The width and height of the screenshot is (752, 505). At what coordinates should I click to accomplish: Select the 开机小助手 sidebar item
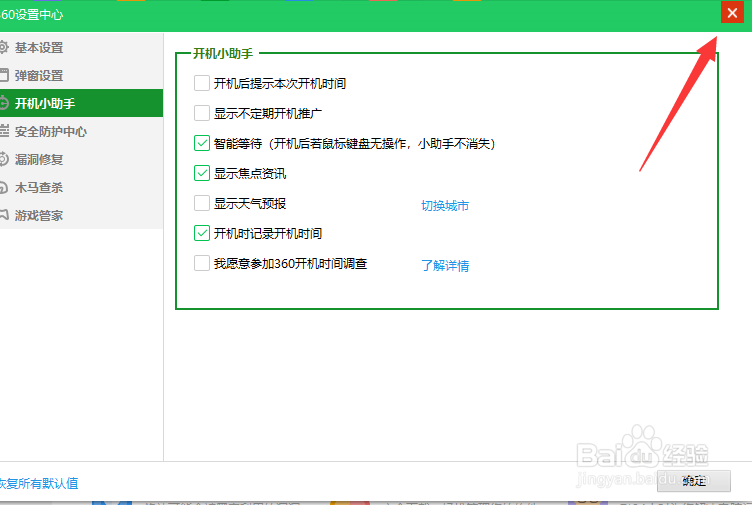pyautogui.click(x=81, y=103)
